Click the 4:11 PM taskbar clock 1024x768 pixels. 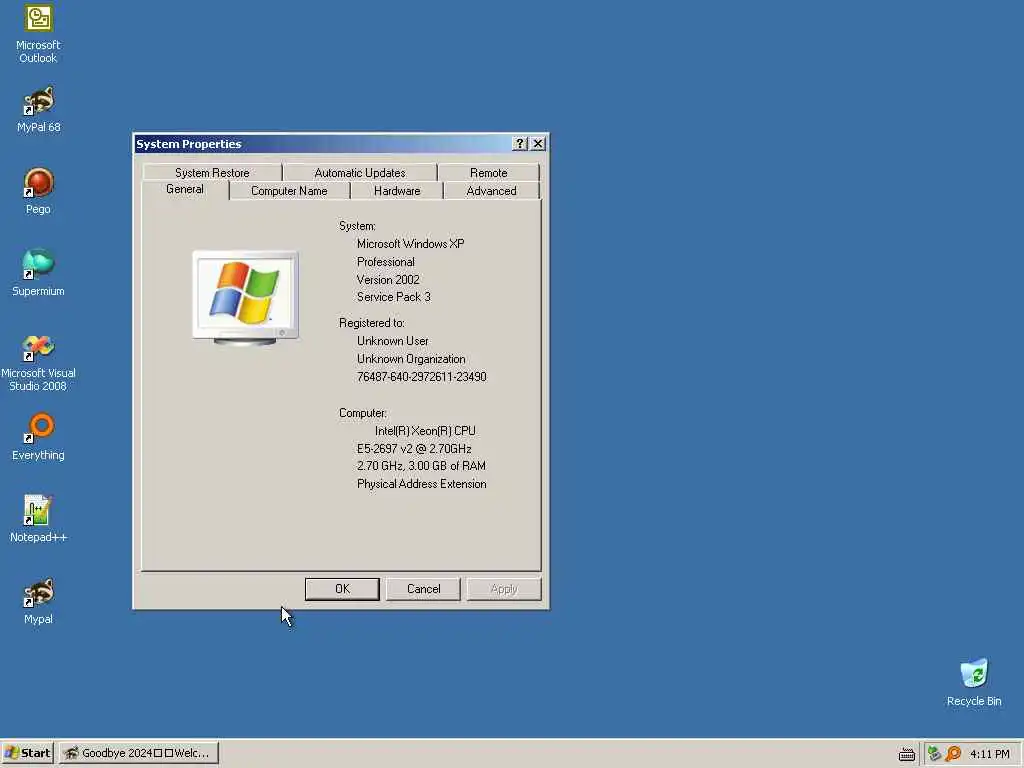coord(989,754)
